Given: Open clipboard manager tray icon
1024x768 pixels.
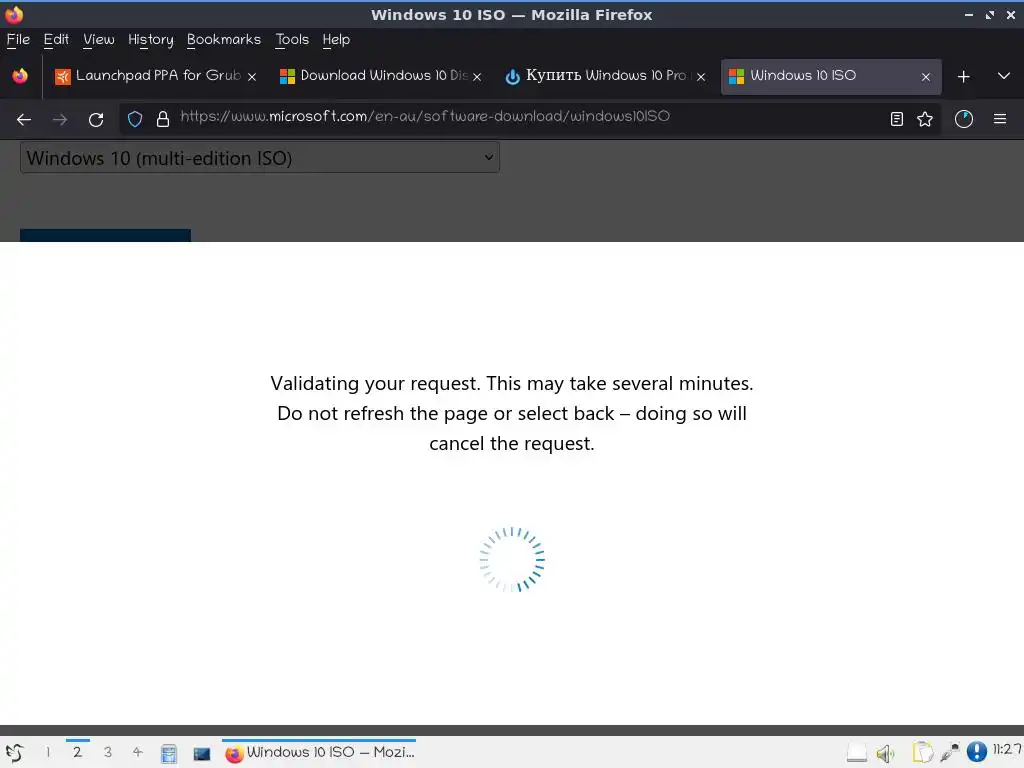Looking at the screenshot, I should click(922, 753).
